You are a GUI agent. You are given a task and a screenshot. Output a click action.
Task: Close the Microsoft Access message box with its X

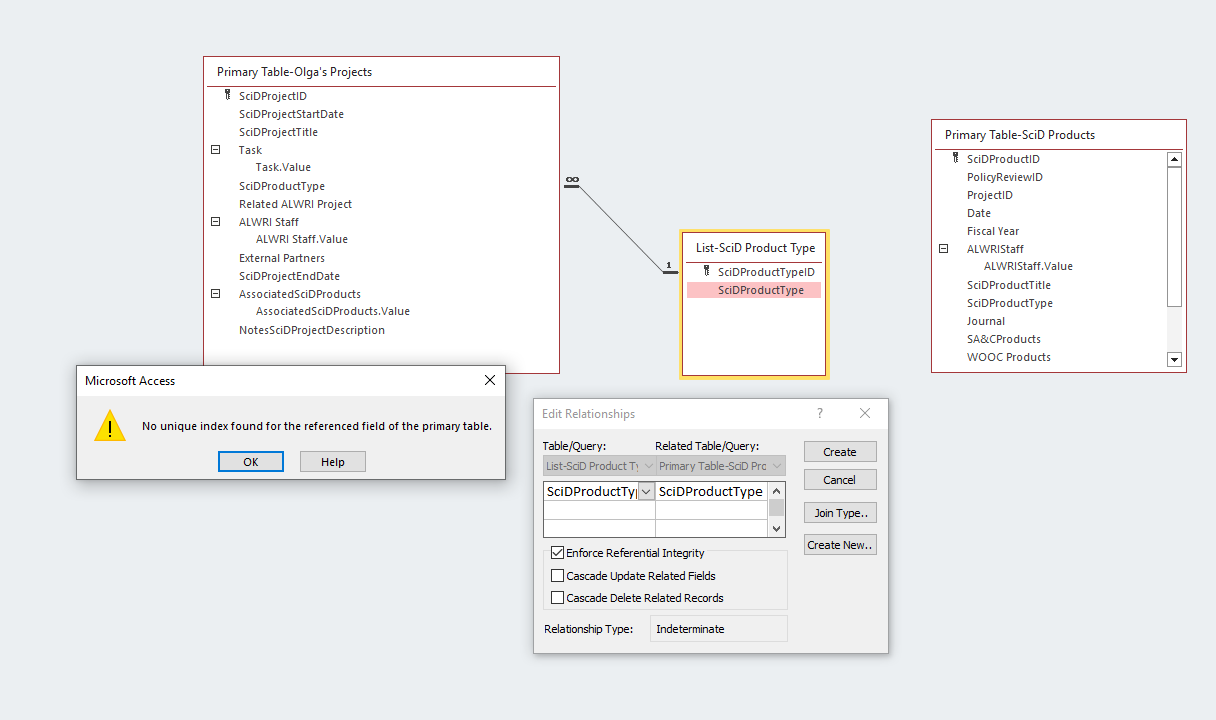coord(490,381)
